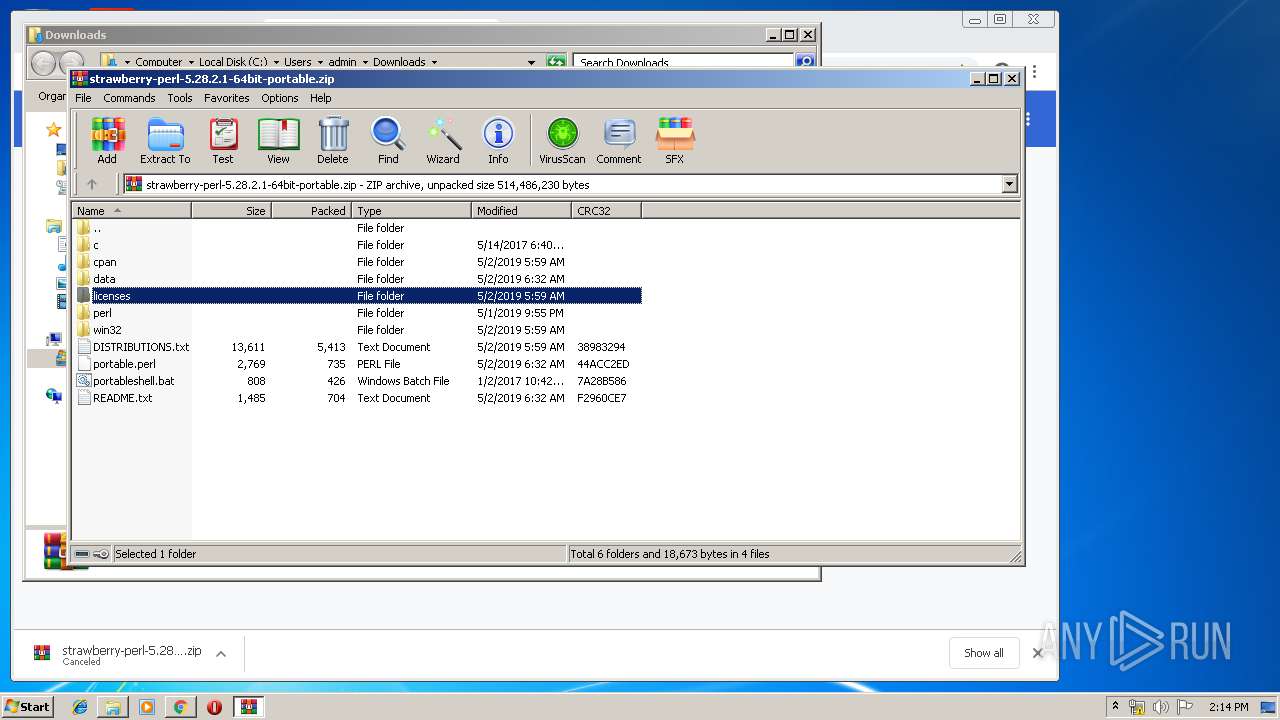1280x720 pixels.
Task: Select the win32 folder
Action: click(357, 330)
